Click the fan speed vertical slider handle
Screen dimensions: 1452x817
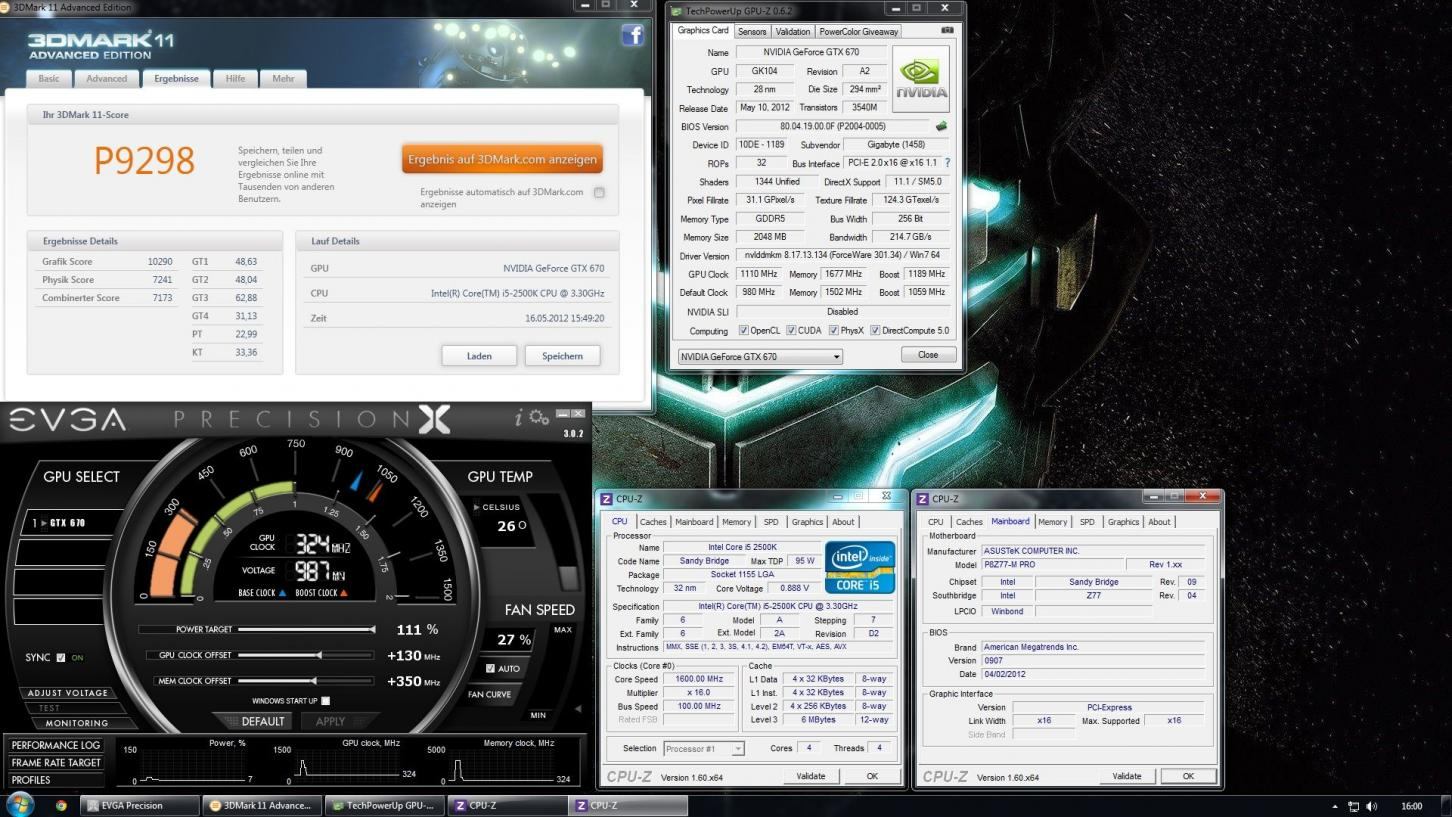569,578
